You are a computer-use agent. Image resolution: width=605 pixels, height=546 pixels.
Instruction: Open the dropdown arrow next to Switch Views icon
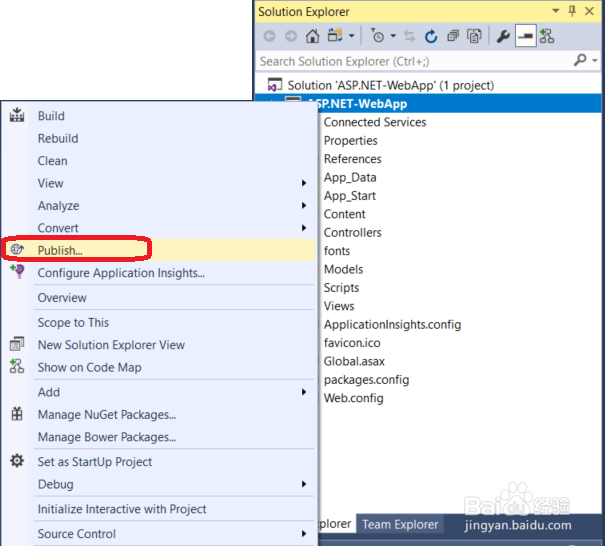click(352, 36)
